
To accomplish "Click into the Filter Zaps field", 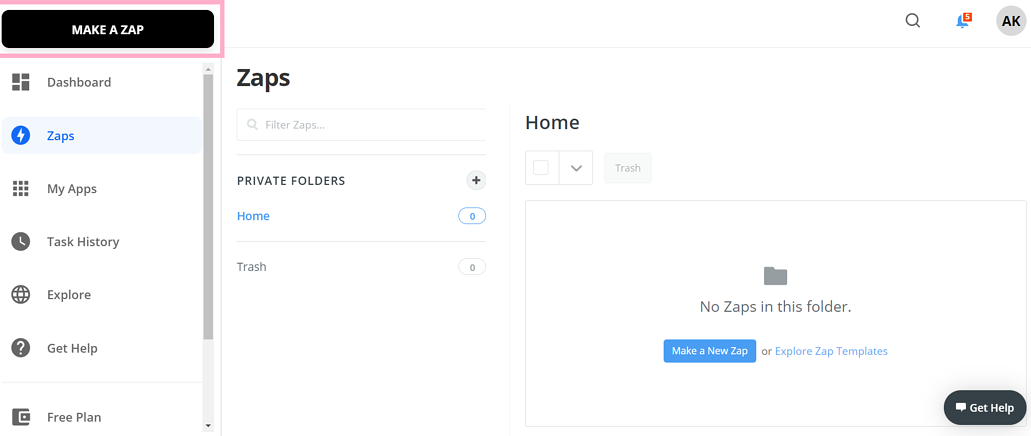I will click(362, 125).
